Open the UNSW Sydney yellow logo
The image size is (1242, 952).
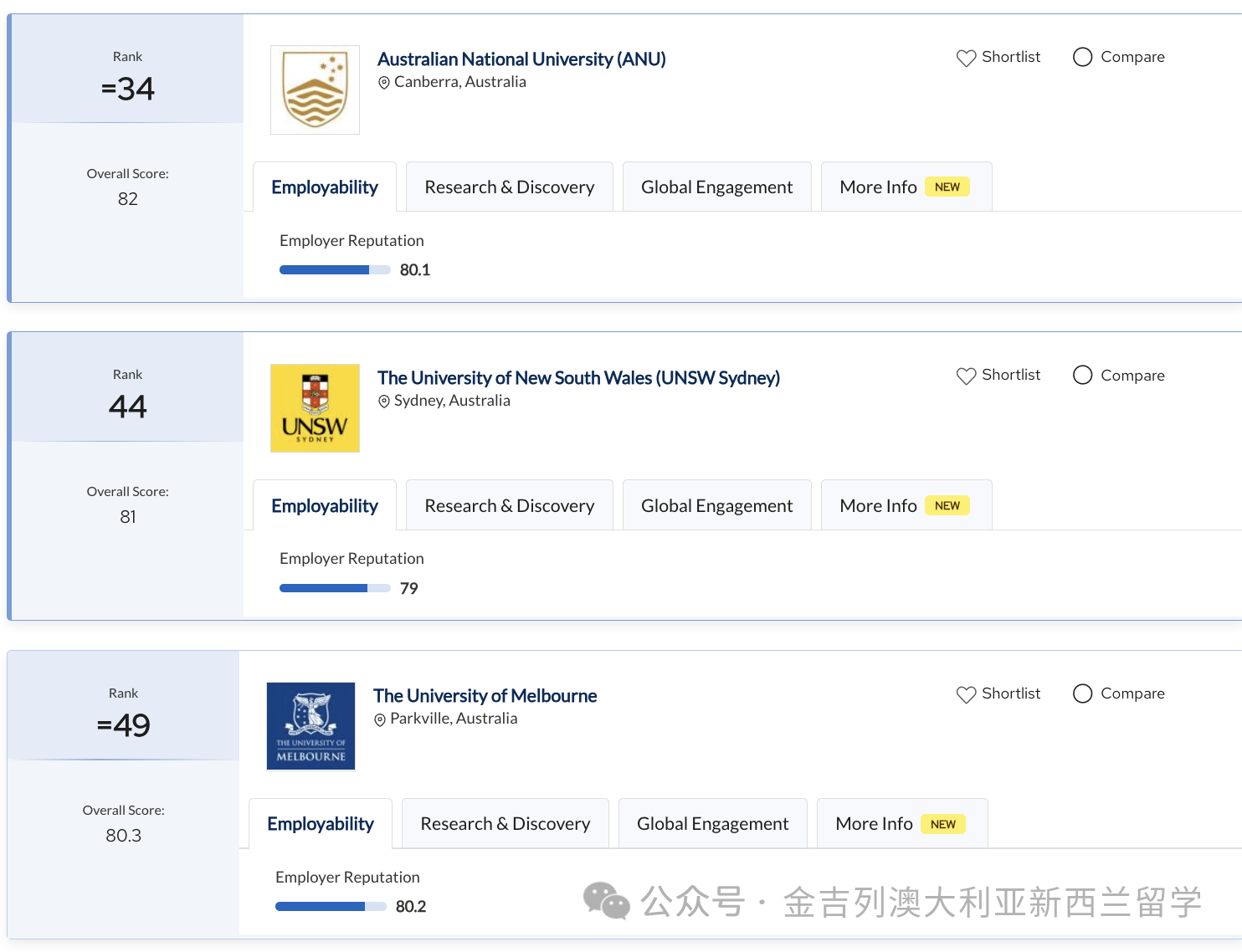click(x=315, y=408)
